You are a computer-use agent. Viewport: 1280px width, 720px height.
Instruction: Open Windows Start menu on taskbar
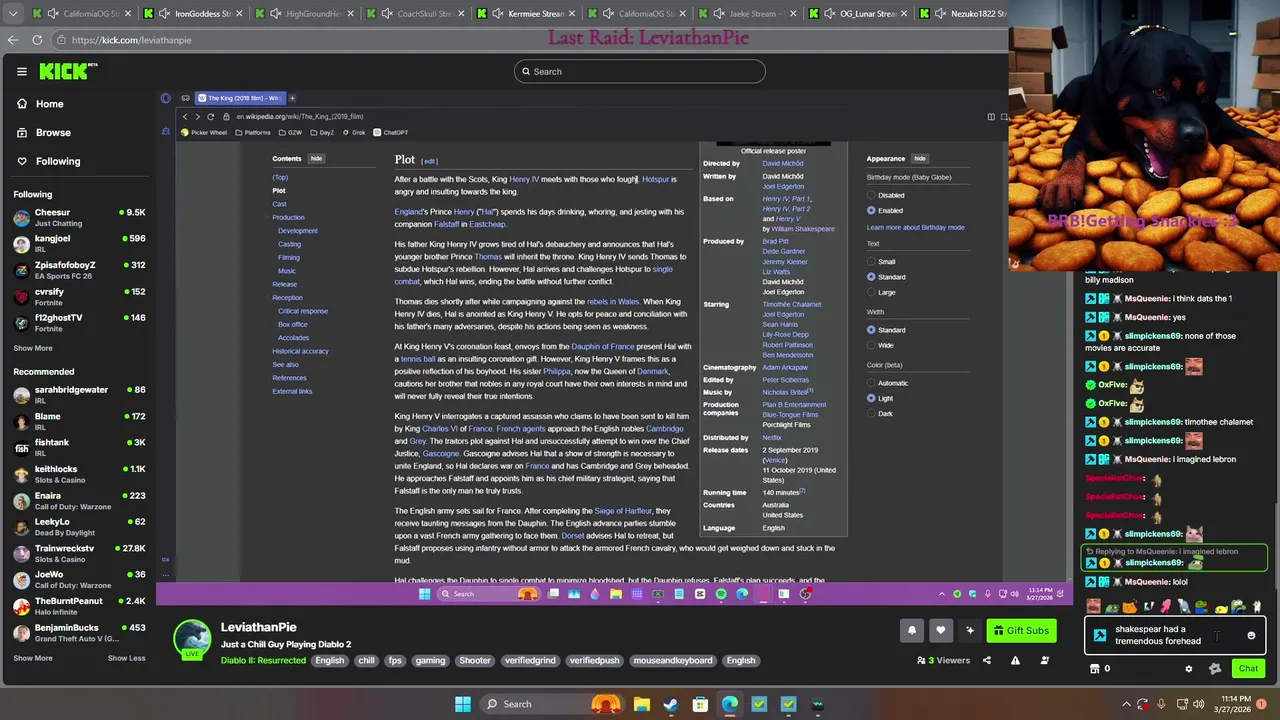point(463,704)
